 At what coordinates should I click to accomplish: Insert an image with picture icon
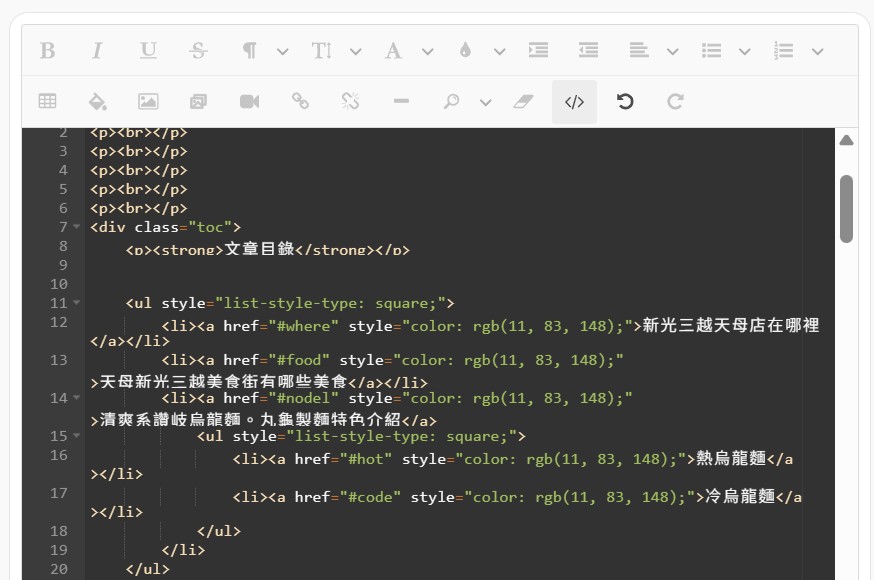[148, 101]
